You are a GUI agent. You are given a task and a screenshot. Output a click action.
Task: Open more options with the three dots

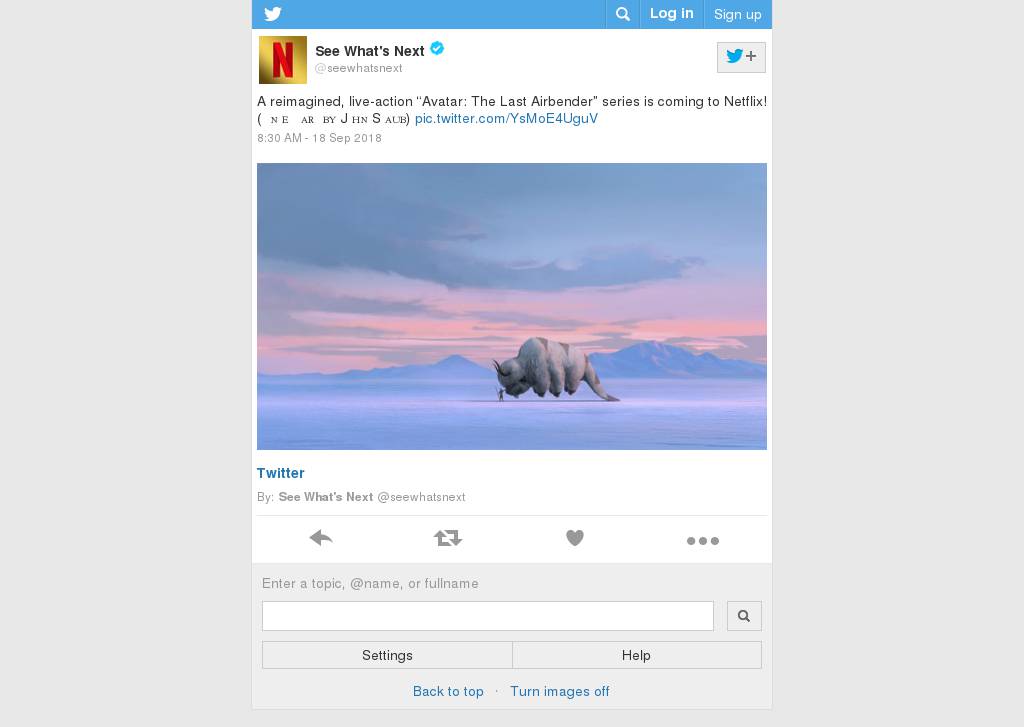click(x=703, y=541)
